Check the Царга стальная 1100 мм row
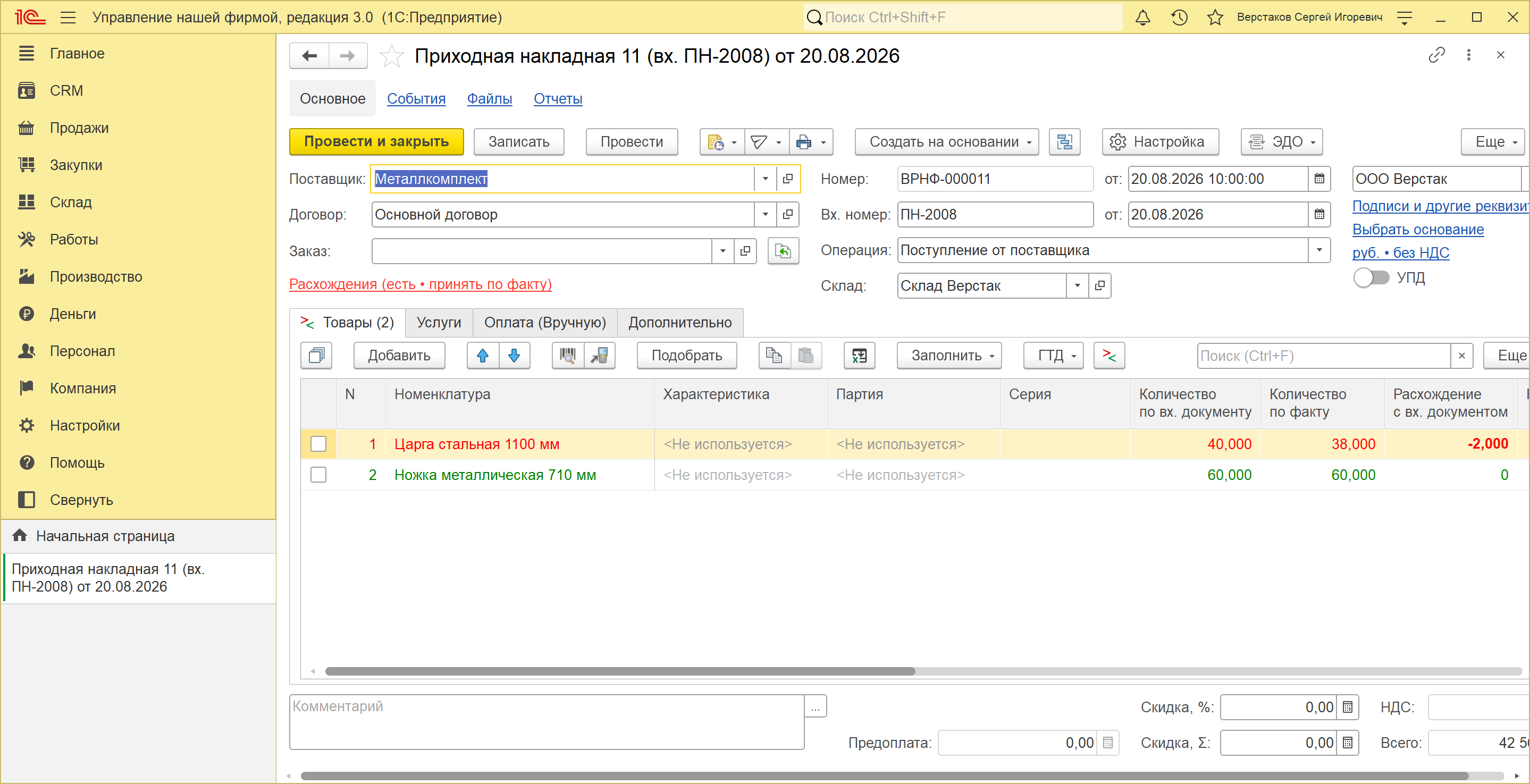Screen dimensions: 1530x784 (318, 444)
